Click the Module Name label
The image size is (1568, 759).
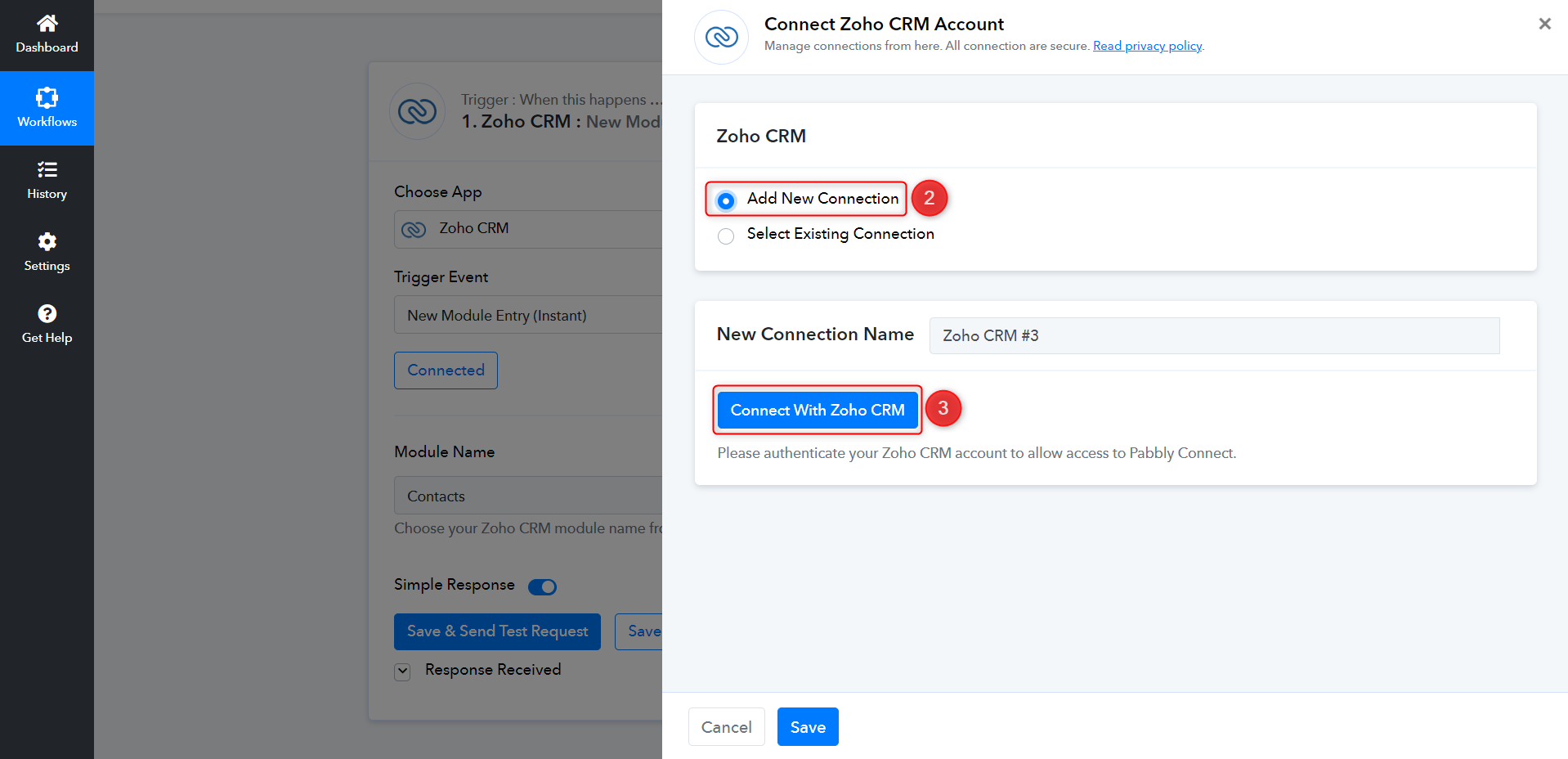click(444, 451)
